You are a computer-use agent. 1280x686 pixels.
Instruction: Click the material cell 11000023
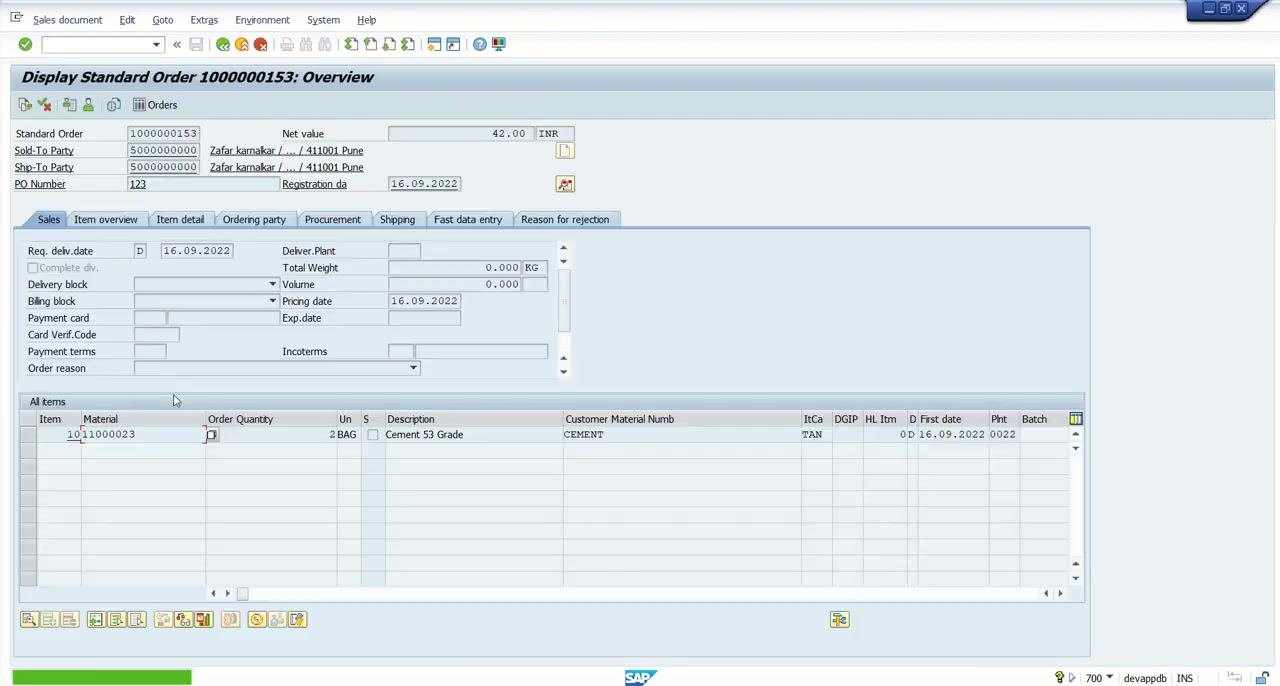tap(144, 435)
